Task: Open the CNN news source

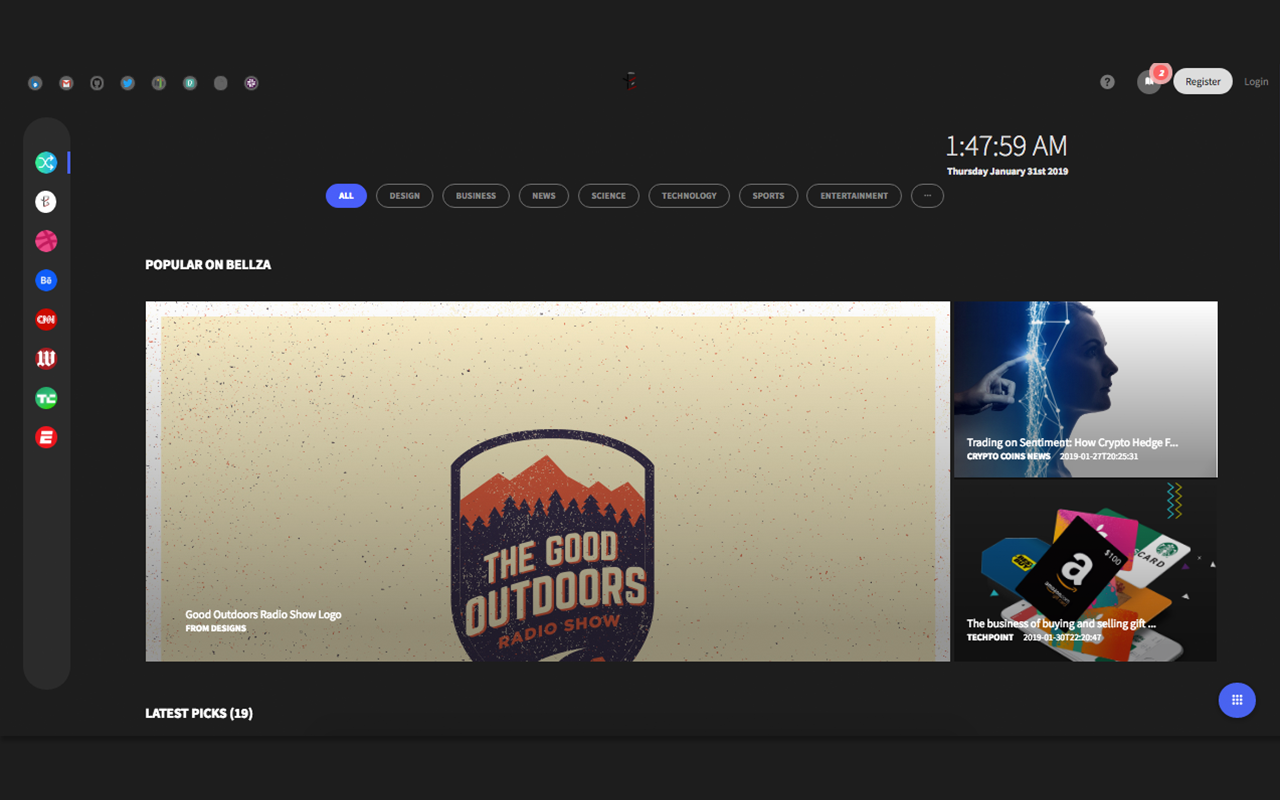Action: click(x=46, y=320)
